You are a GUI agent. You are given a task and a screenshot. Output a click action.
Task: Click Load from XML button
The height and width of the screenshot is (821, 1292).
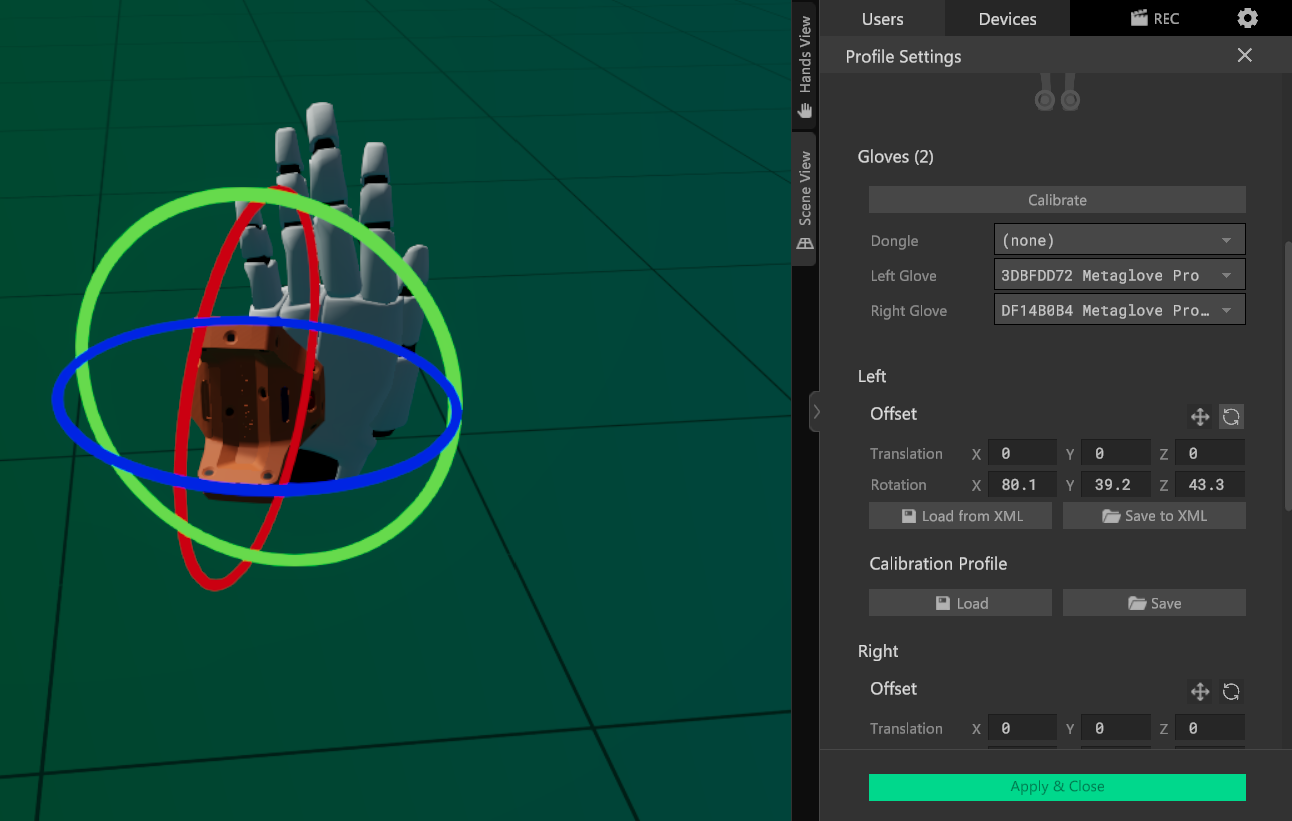pyautogui.click(x=960, y=516)
